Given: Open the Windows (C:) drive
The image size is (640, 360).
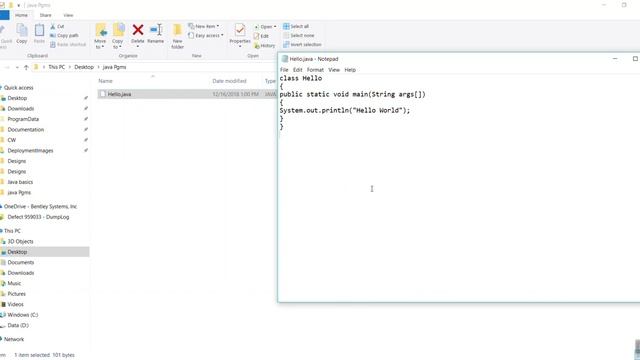Looking at the screenshot, I should point(23,315).
